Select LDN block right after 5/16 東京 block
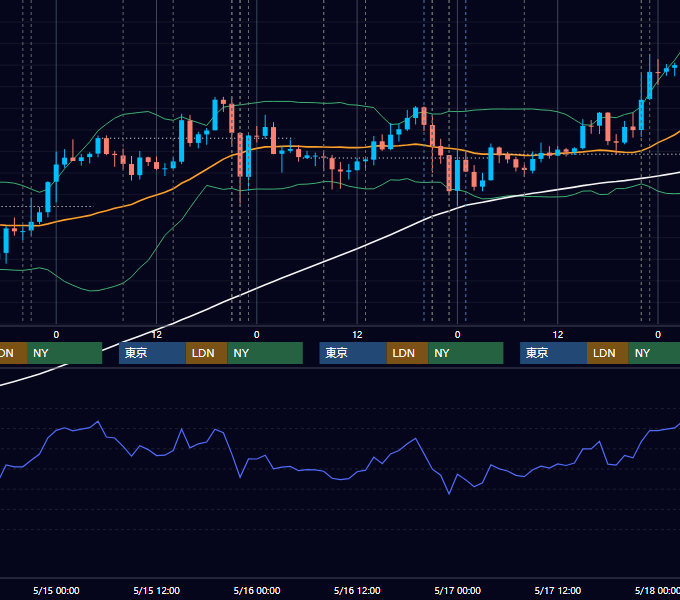 pyautogui.click(x=407, y=353)
